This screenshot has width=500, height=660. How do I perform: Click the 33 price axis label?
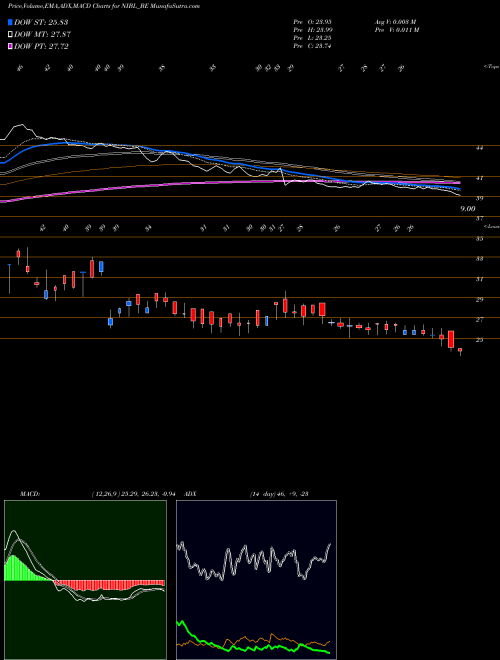coord(479,259)
